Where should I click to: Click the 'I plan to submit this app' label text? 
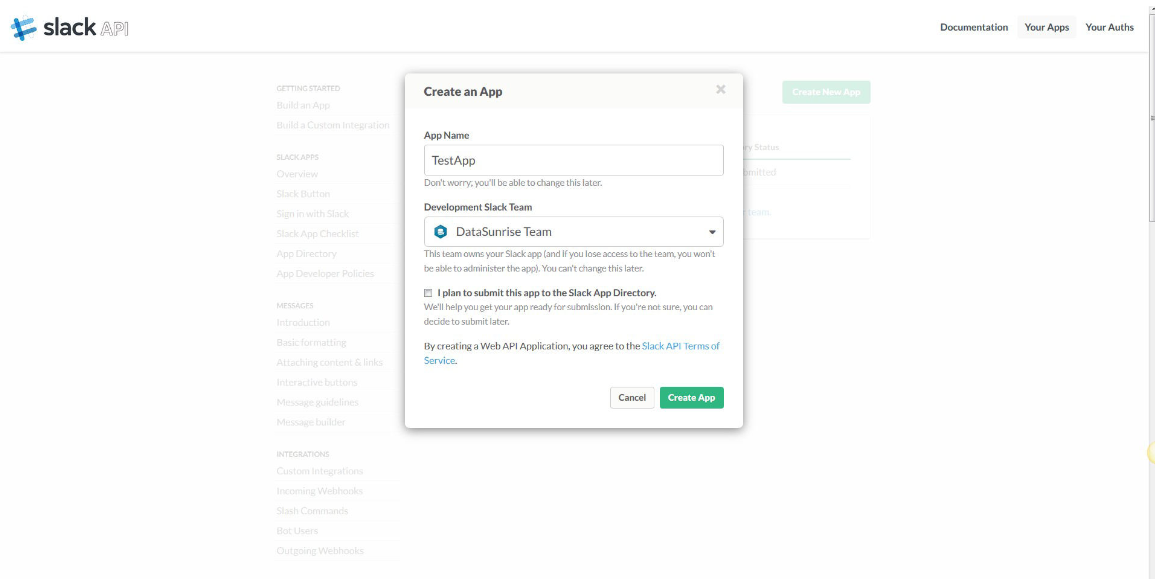click(x=547, y=292)
